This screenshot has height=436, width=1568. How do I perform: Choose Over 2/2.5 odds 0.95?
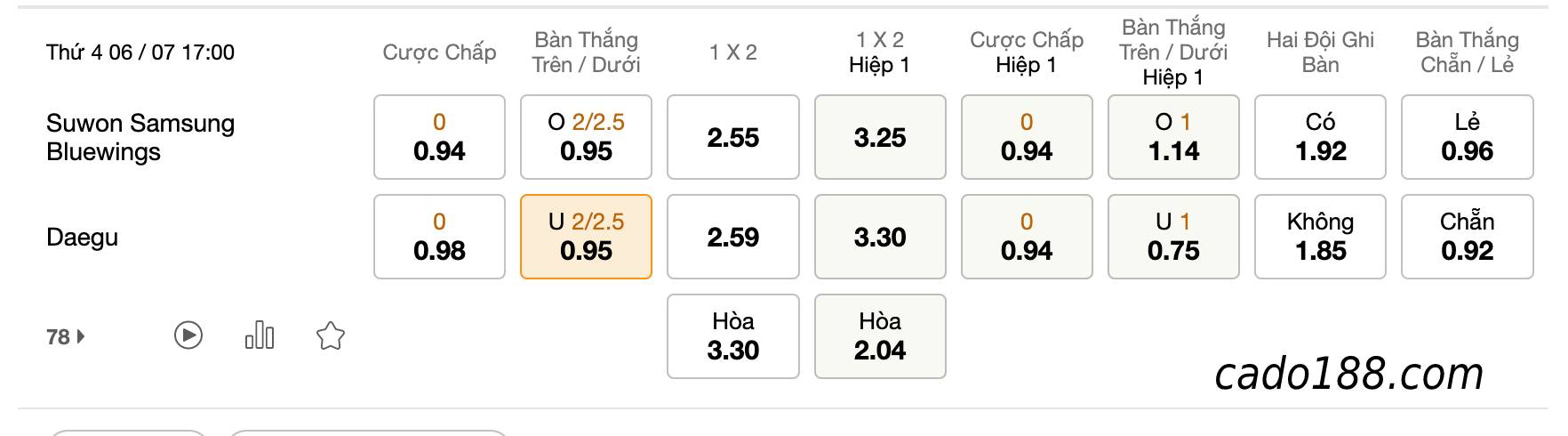[x=586, y=137]
